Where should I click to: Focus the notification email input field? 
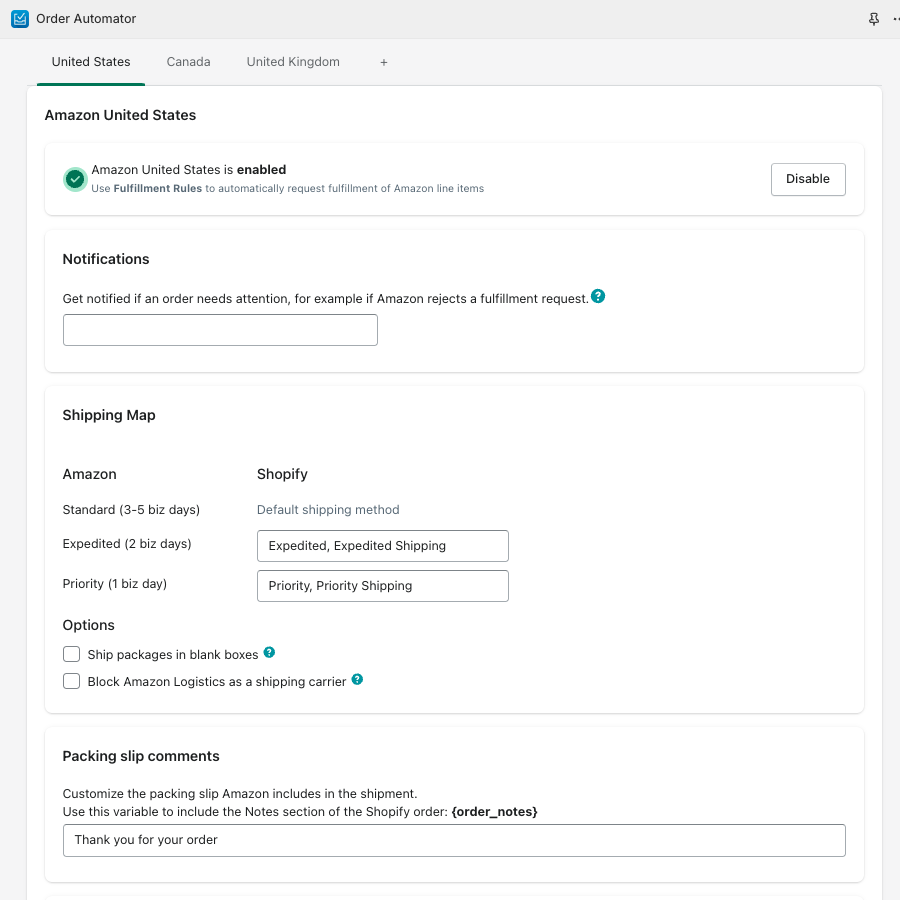pyautogui.click(x=220, y=330)
